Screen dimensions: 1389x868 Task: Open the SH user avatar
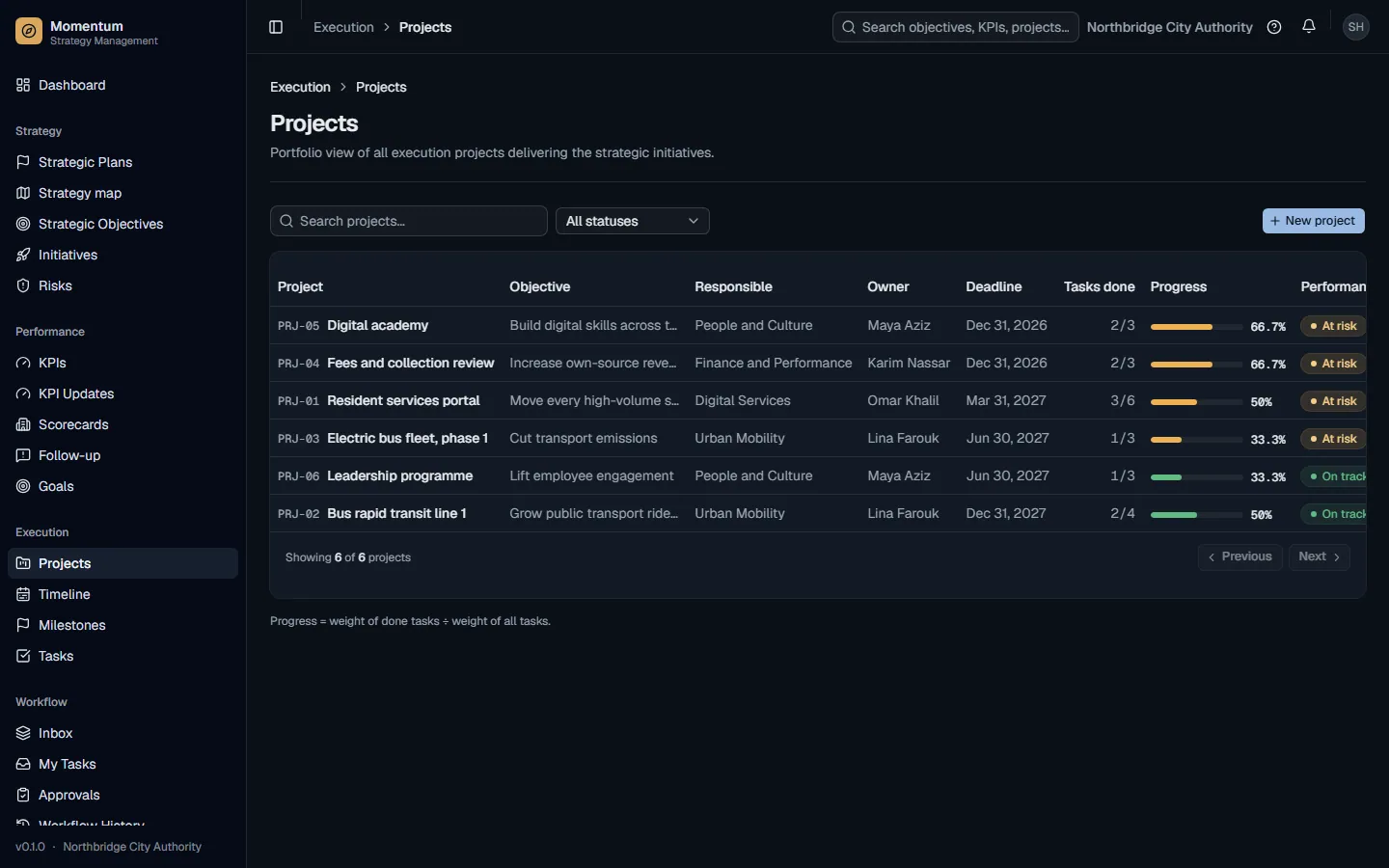click(1355, 27)
